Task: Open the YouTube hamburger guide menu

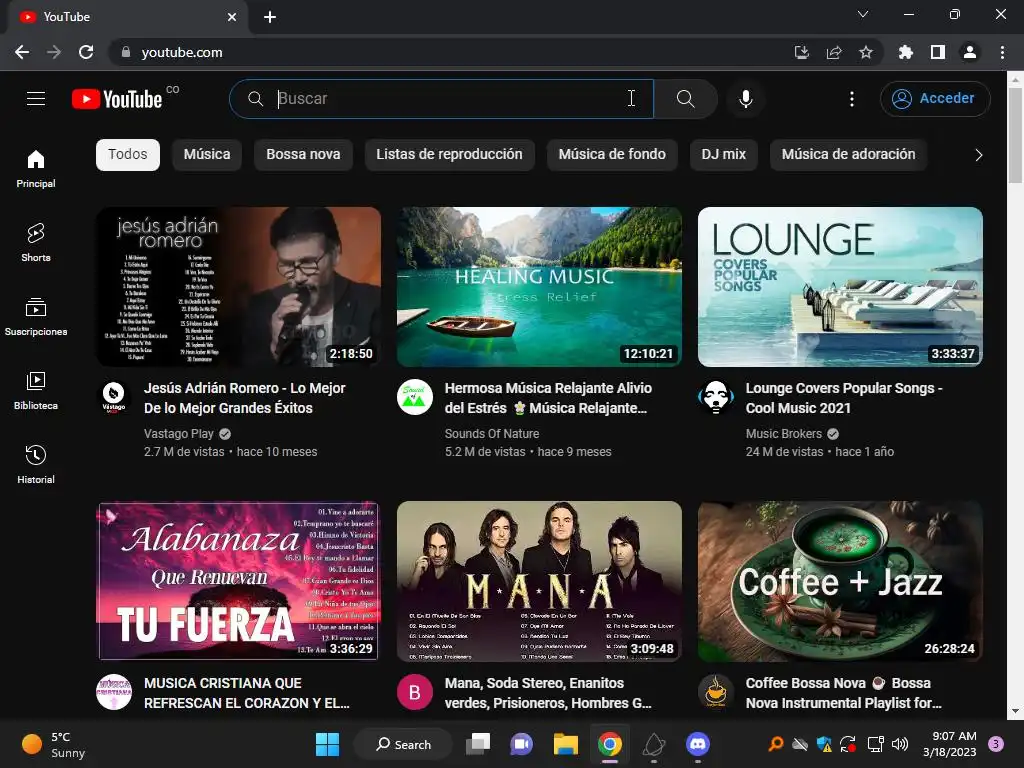Action: point(36,99)
